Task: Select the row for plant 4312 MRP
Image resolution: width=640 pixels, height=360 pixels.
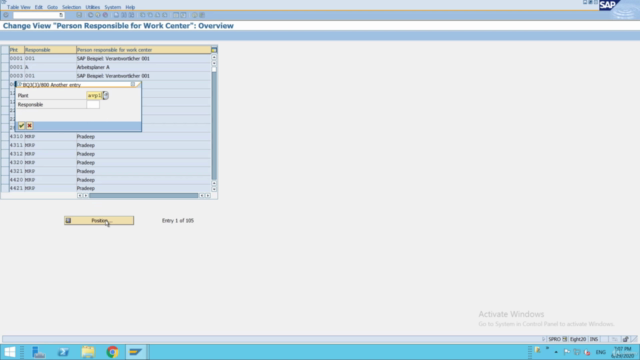Action: tap(5, 154)
